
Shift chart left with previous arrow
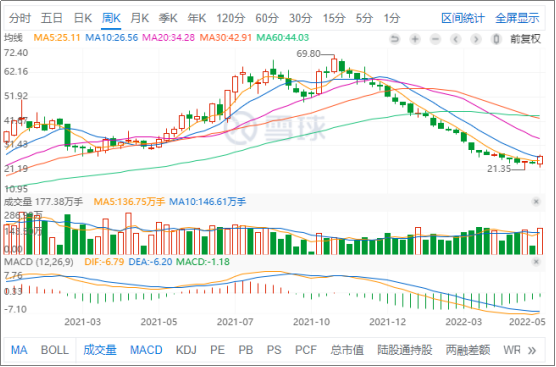[456, 39]
